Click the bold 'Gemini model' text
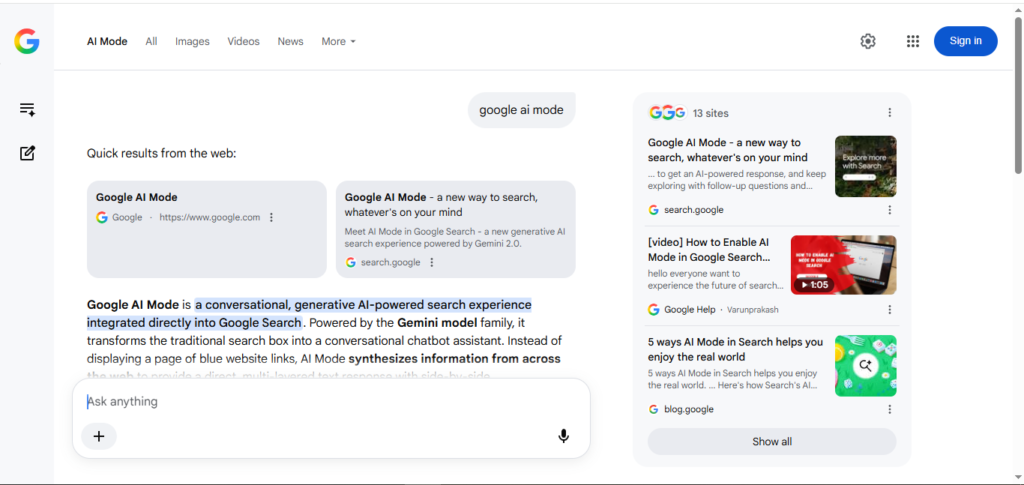Screen dimensions: 1024x485 (437, 322)
